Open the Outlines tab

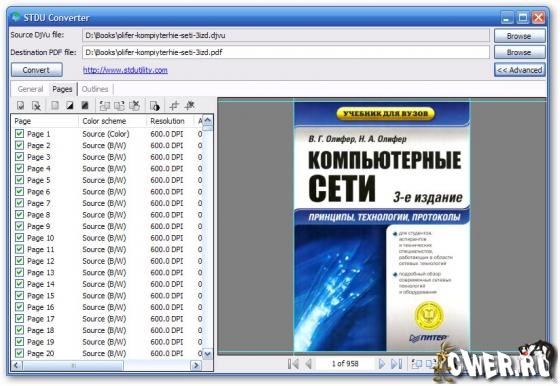[x=95, y=89]
